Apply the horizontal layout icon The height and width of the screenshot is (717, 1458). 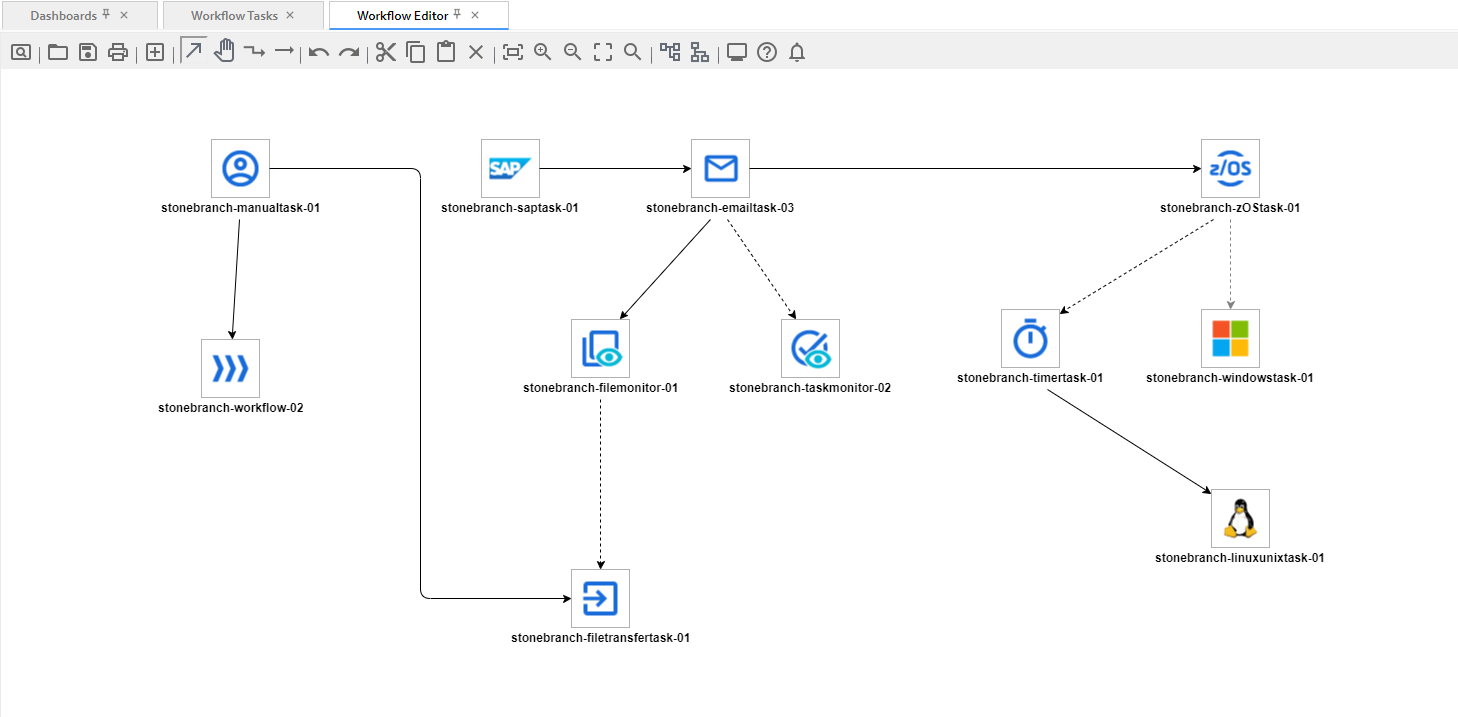670,52
